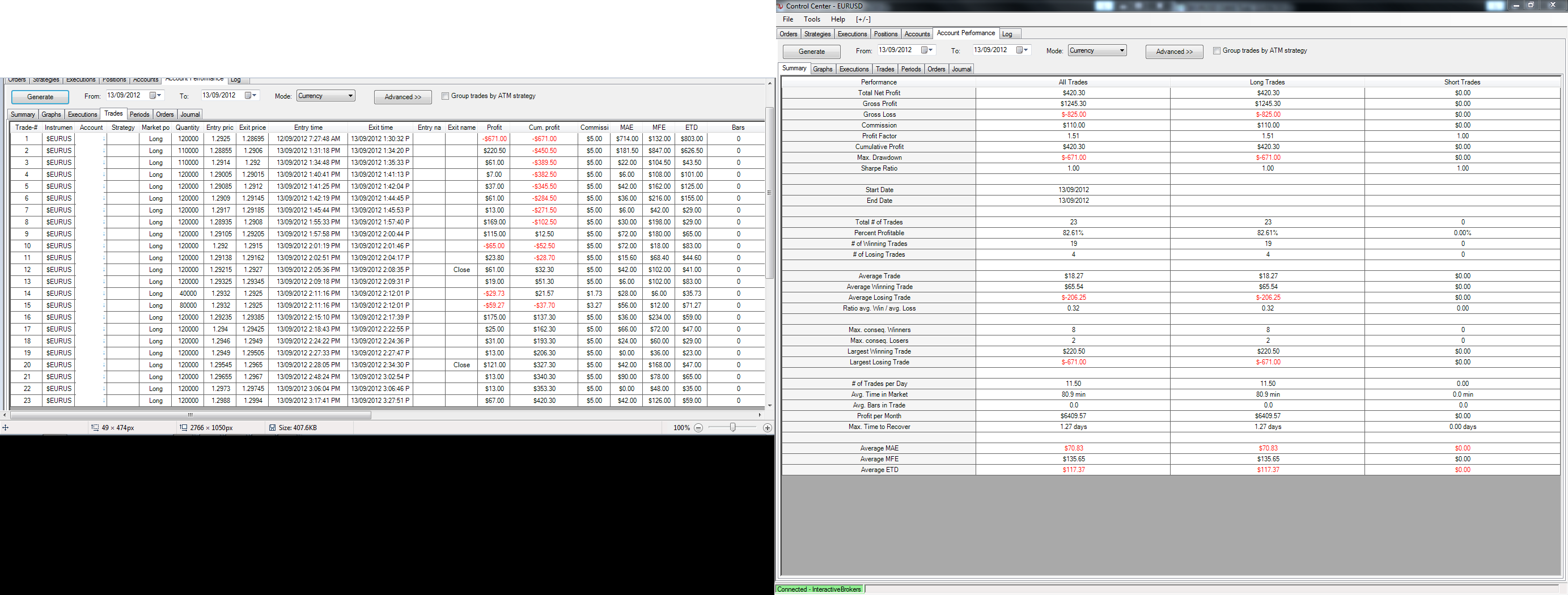Select the $847.00 MFE cell
Screen dimensions: 1568x595
[659, 151]
